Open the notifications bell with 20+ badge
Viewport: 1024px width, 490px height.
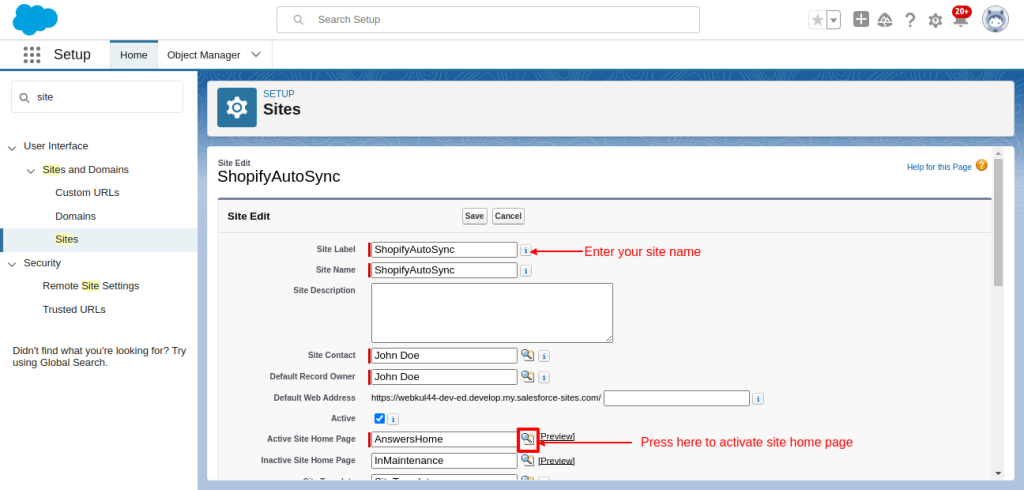pos(960,18)
